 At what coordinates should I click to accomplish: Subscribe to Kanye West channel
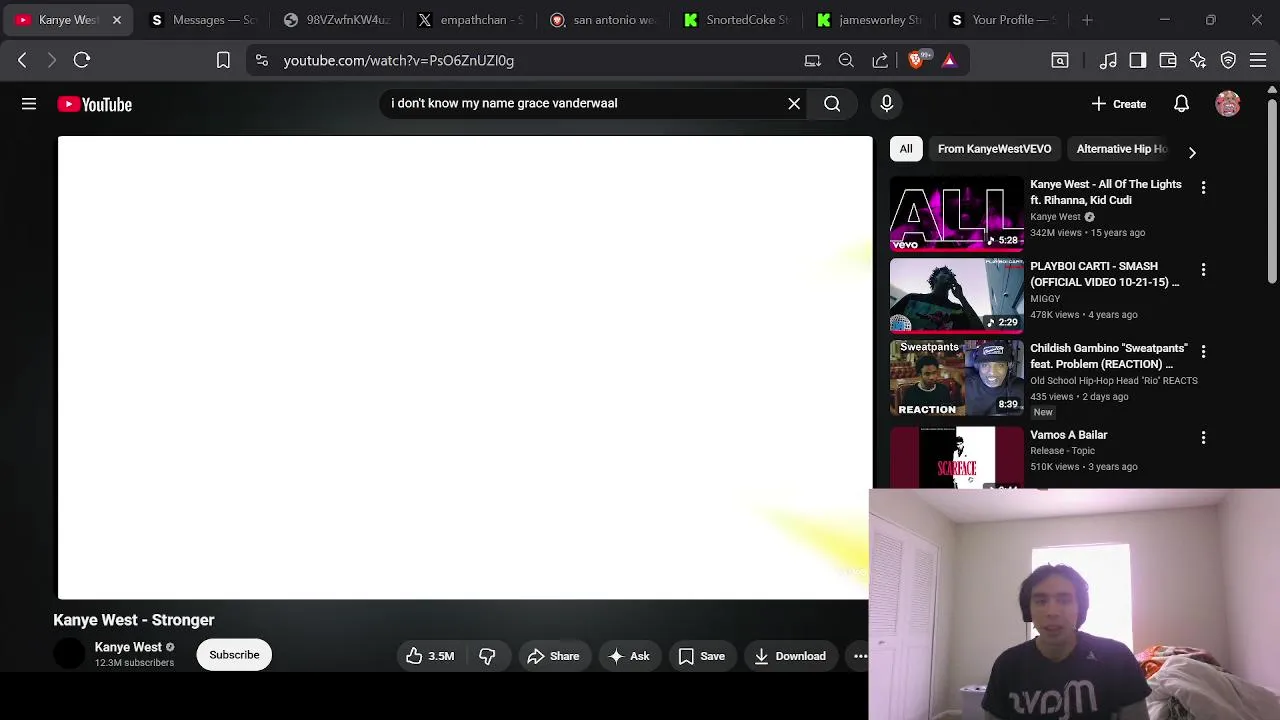[x=234, y=655]
